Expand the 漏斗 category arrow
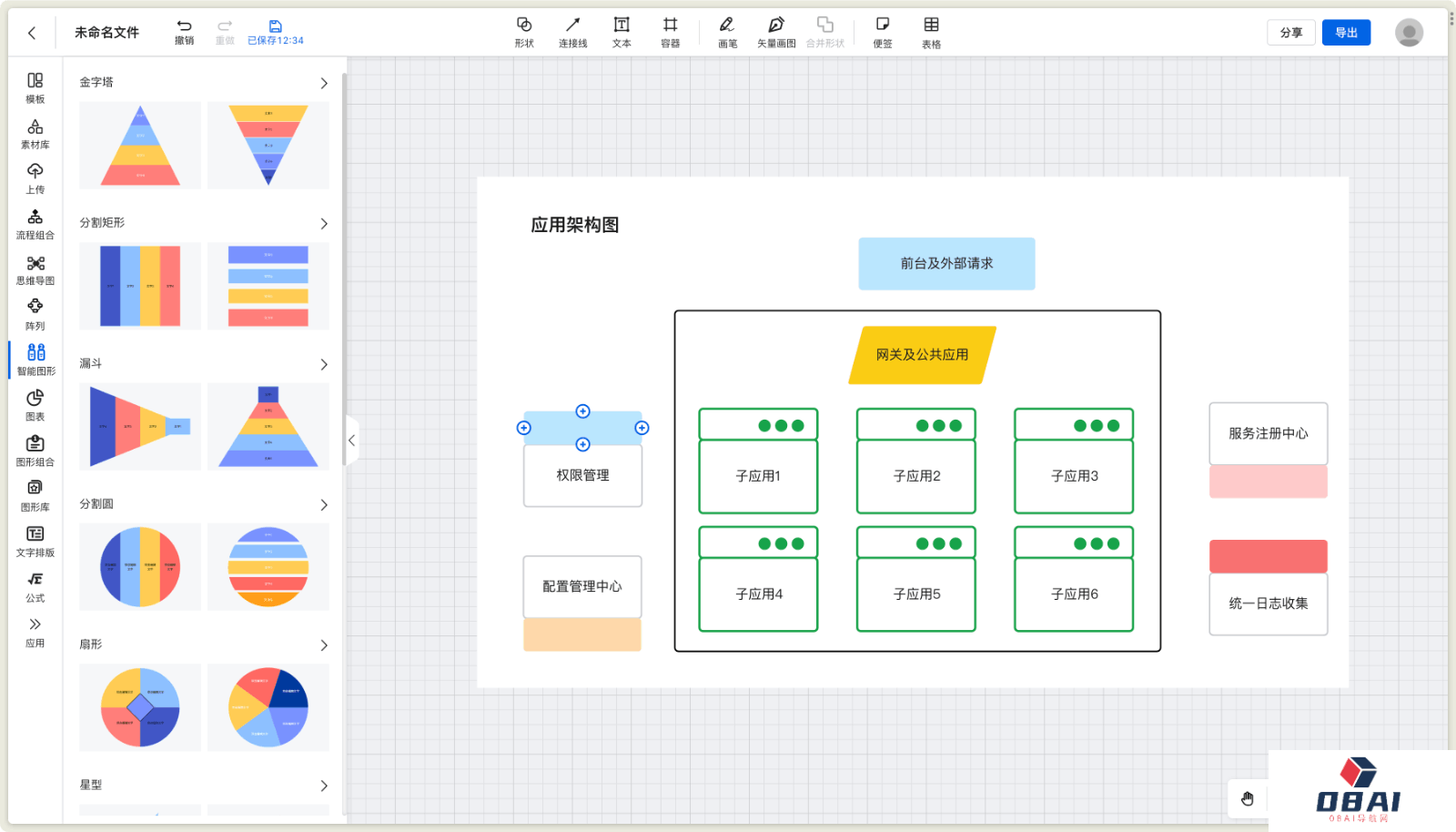Viewport: 1456px width, 832px height. pos(324,364)
